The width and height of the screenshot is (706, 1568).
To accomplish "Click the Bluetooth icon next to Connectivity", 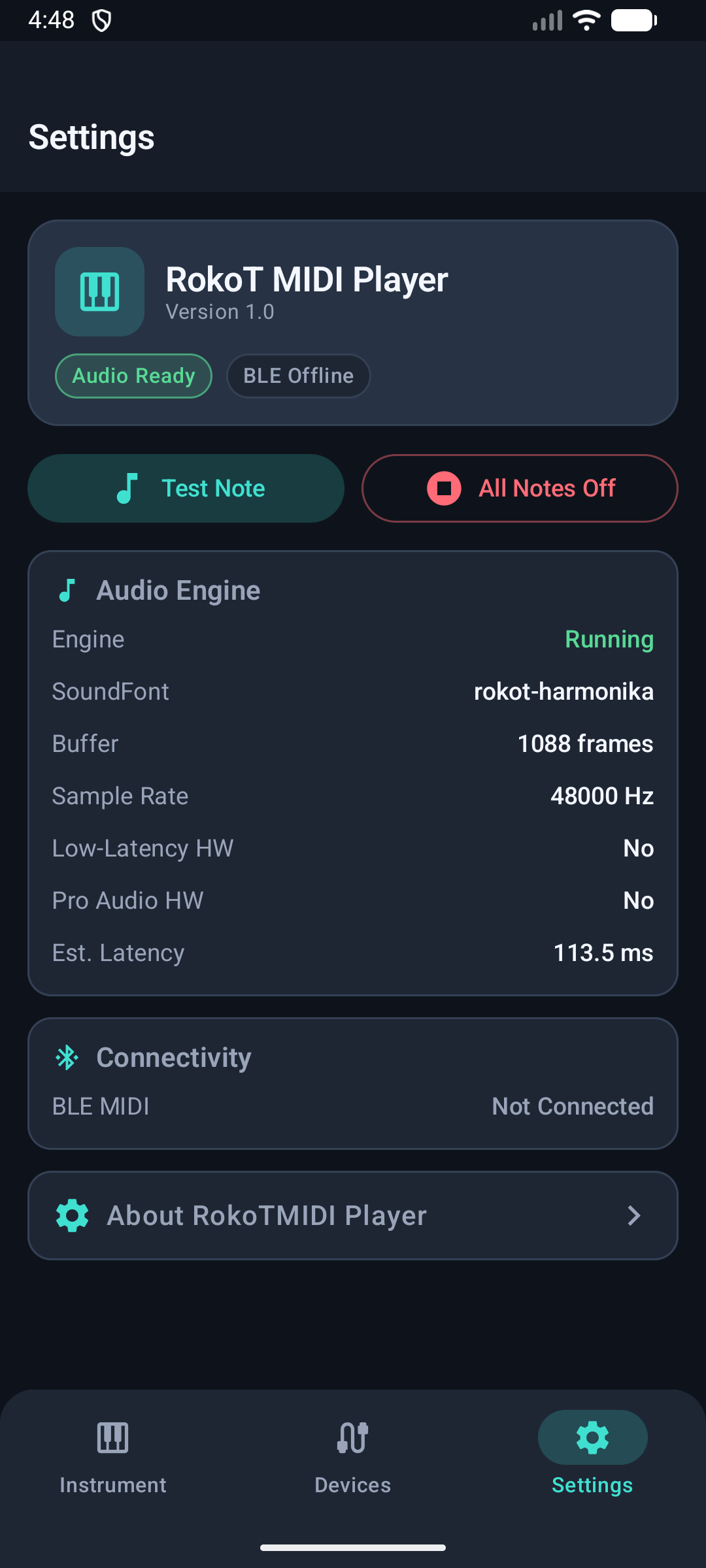I will point(67,1057).
